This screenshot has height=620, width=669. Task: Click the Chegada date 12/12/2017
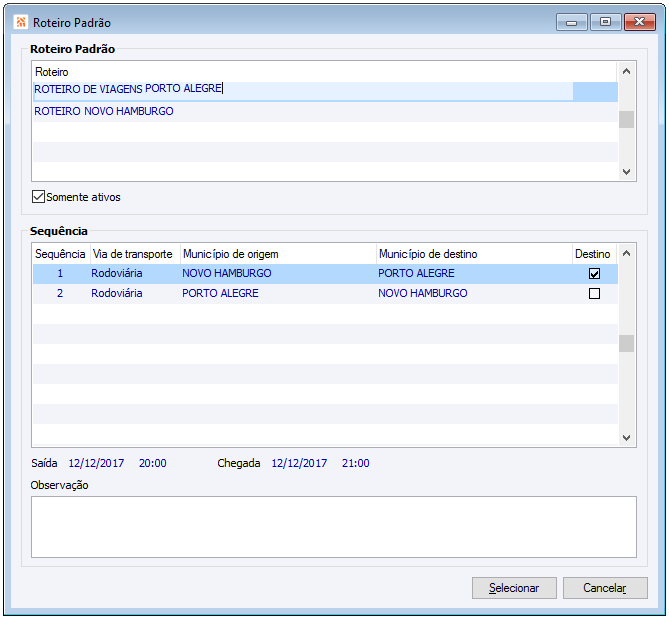pyautogui.click(x=300, y=463)
